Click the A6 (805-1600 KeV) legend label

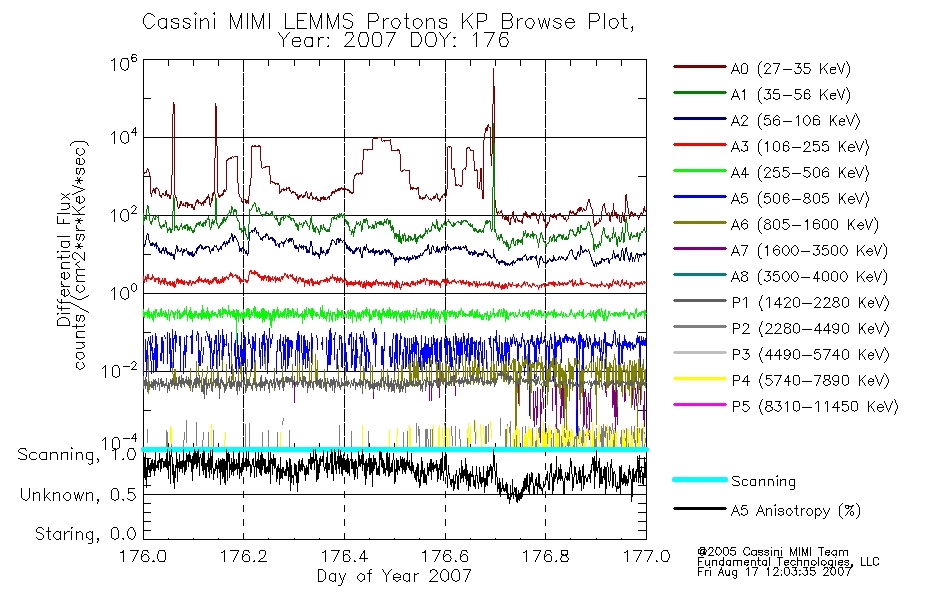(x=805, y=225)
